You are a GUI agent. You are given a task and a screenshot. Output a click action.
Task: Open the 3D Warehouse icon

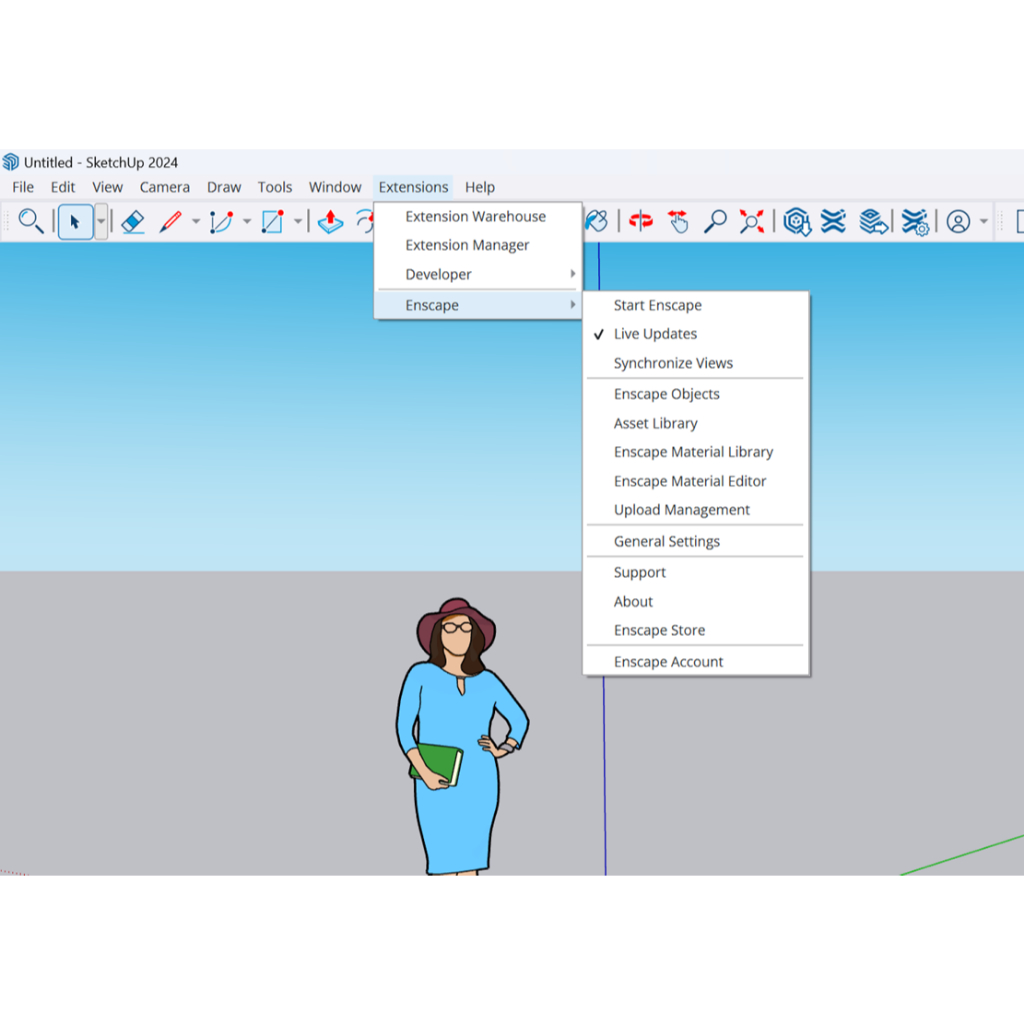796,222
